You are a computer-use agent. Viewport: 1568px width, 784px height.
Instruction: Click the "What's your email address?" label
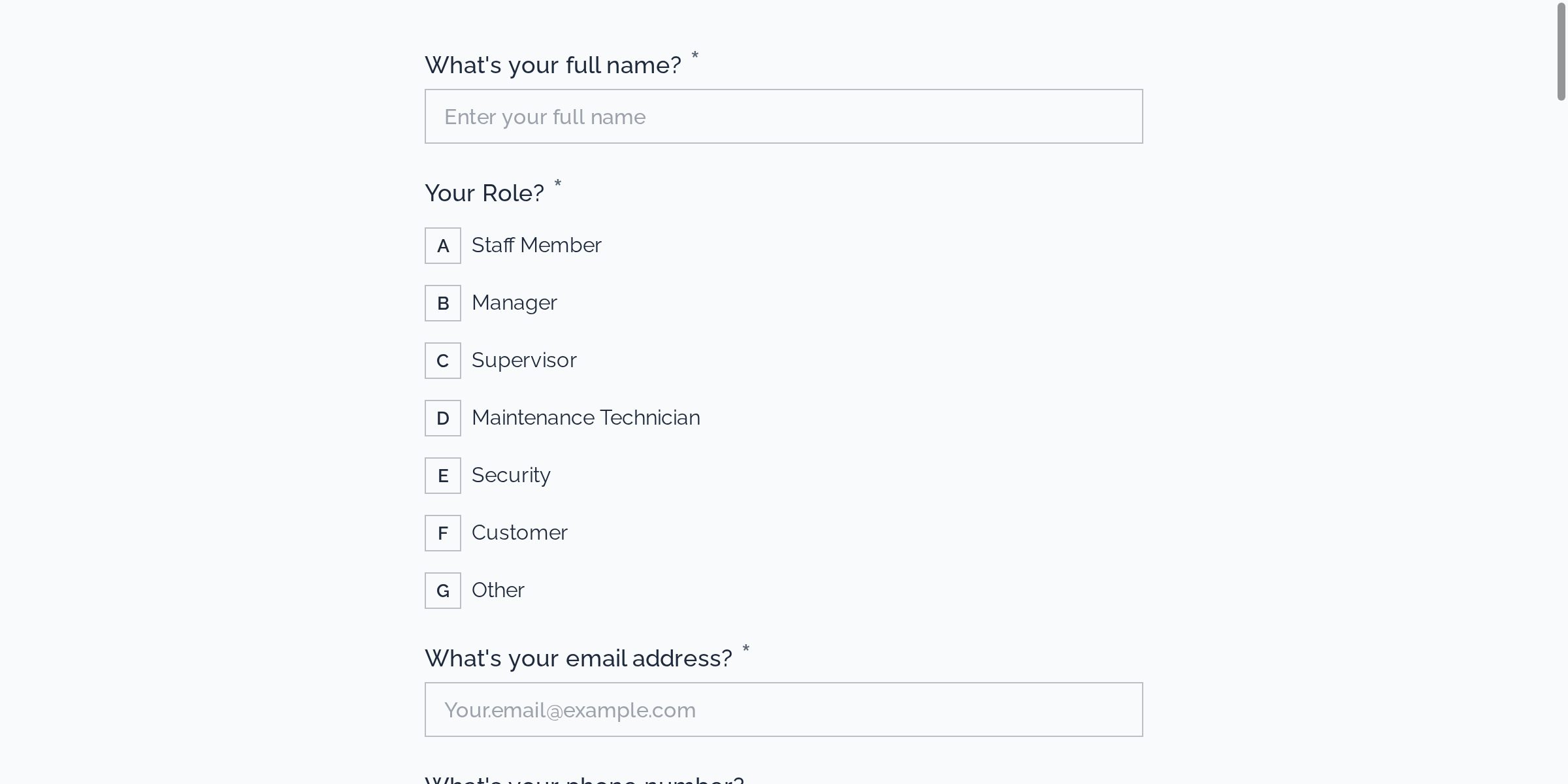[578, 659]
